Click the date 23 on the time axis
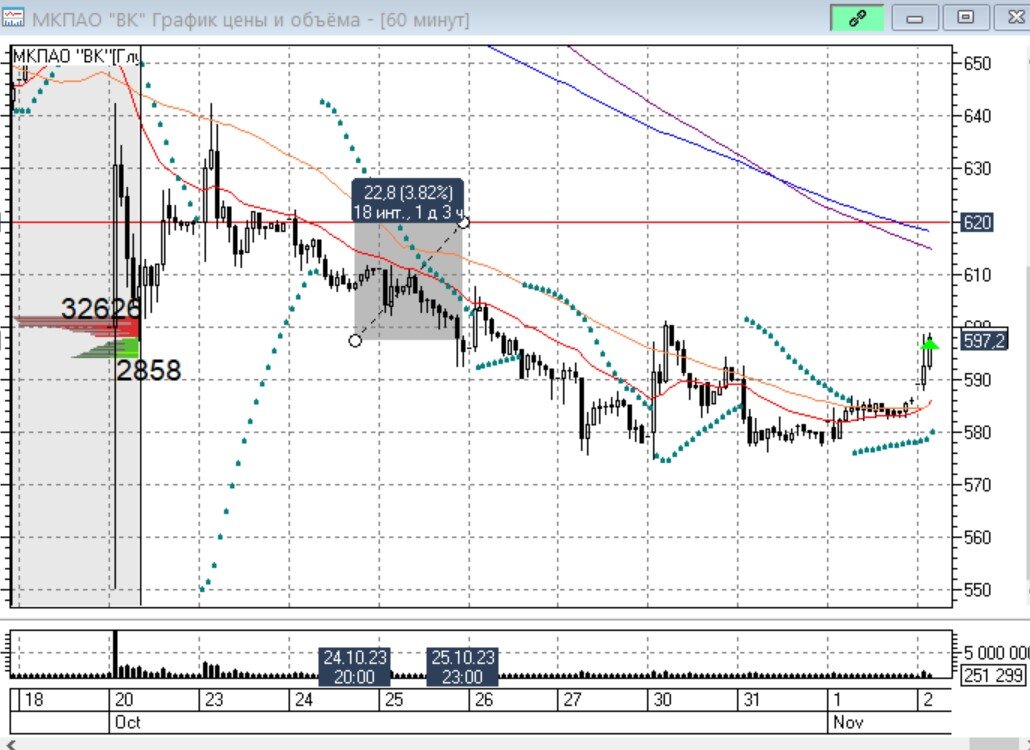 point(214,700)
